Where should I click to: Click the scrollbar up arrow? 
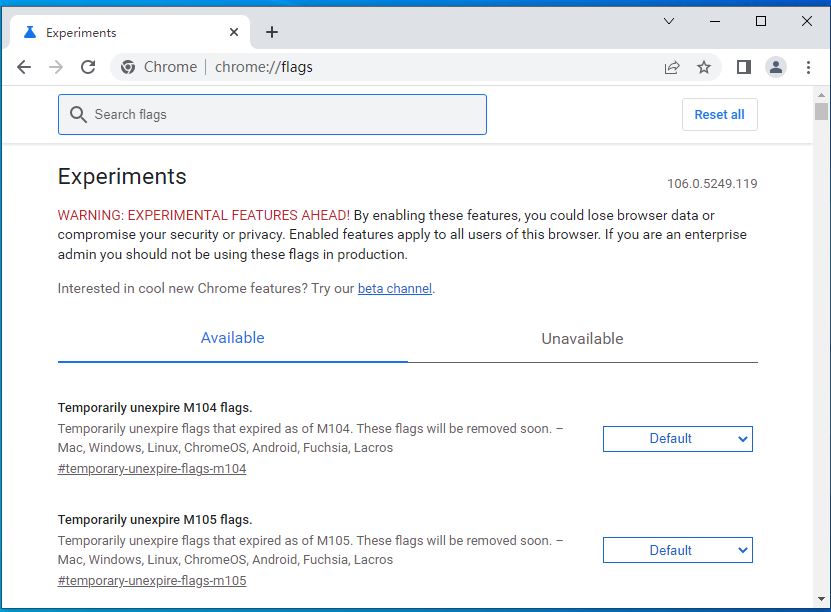[x=821, y=95]
